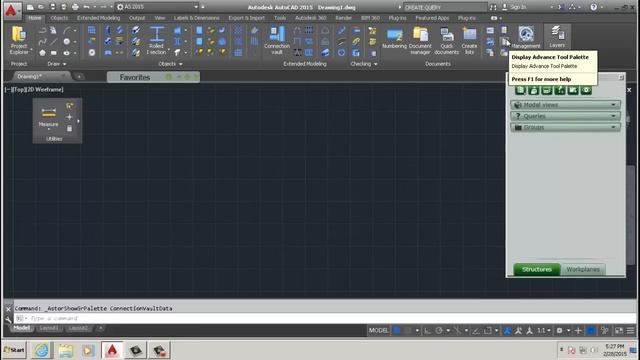Open the Help question mark icon
The height and width of the screenshot is (360, 640).
click(x=594, y=7)
